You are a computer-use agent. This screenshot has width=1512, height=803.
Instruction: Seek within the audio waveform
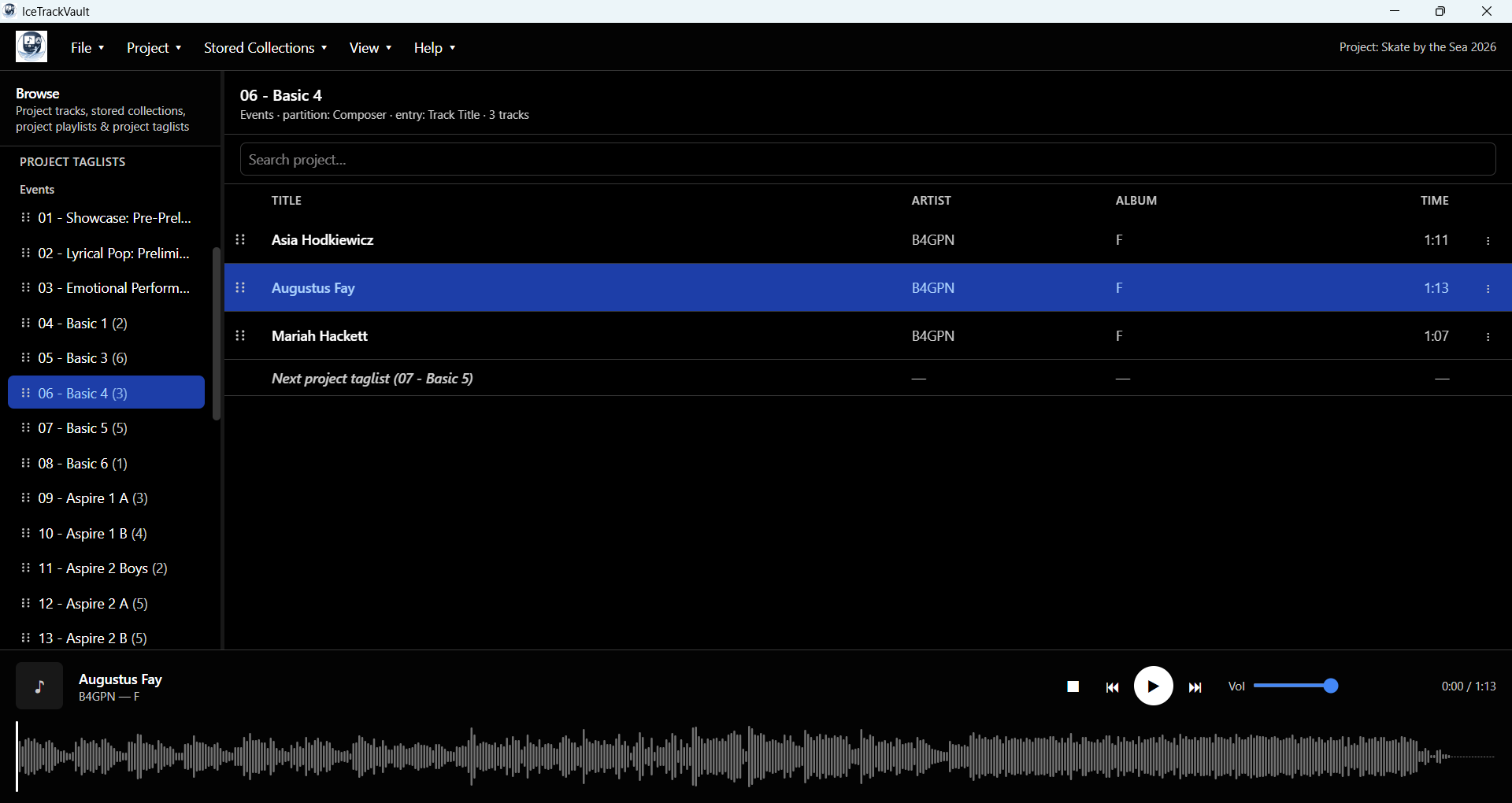(x=756, y=757)
